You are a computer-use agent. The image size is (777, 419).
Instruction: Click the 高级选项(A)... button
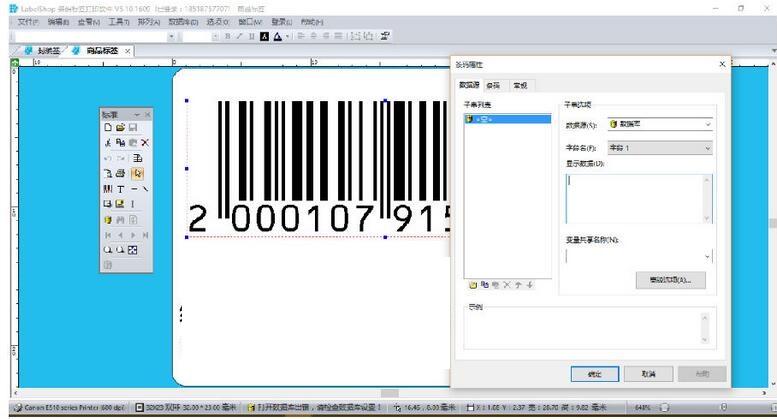669,280
